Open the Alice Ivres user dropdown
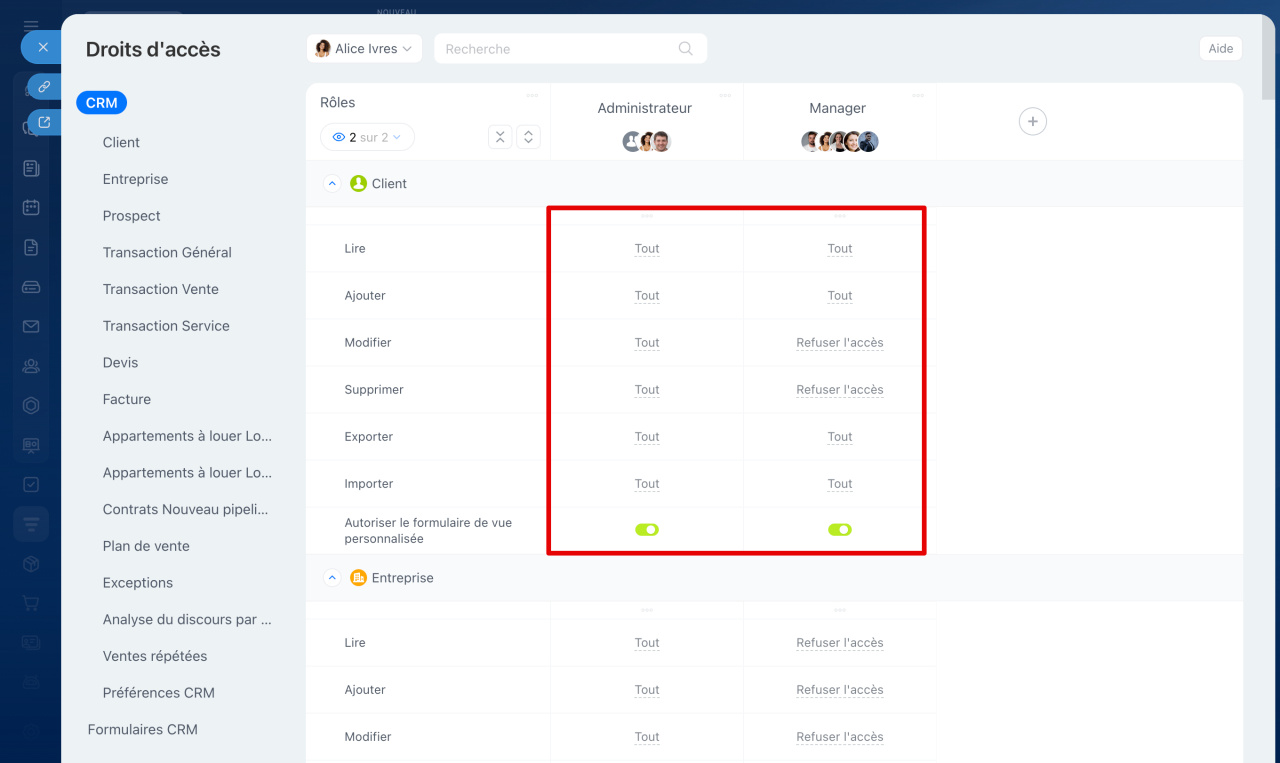1280x763 pixels. click(x=364, y=48)
